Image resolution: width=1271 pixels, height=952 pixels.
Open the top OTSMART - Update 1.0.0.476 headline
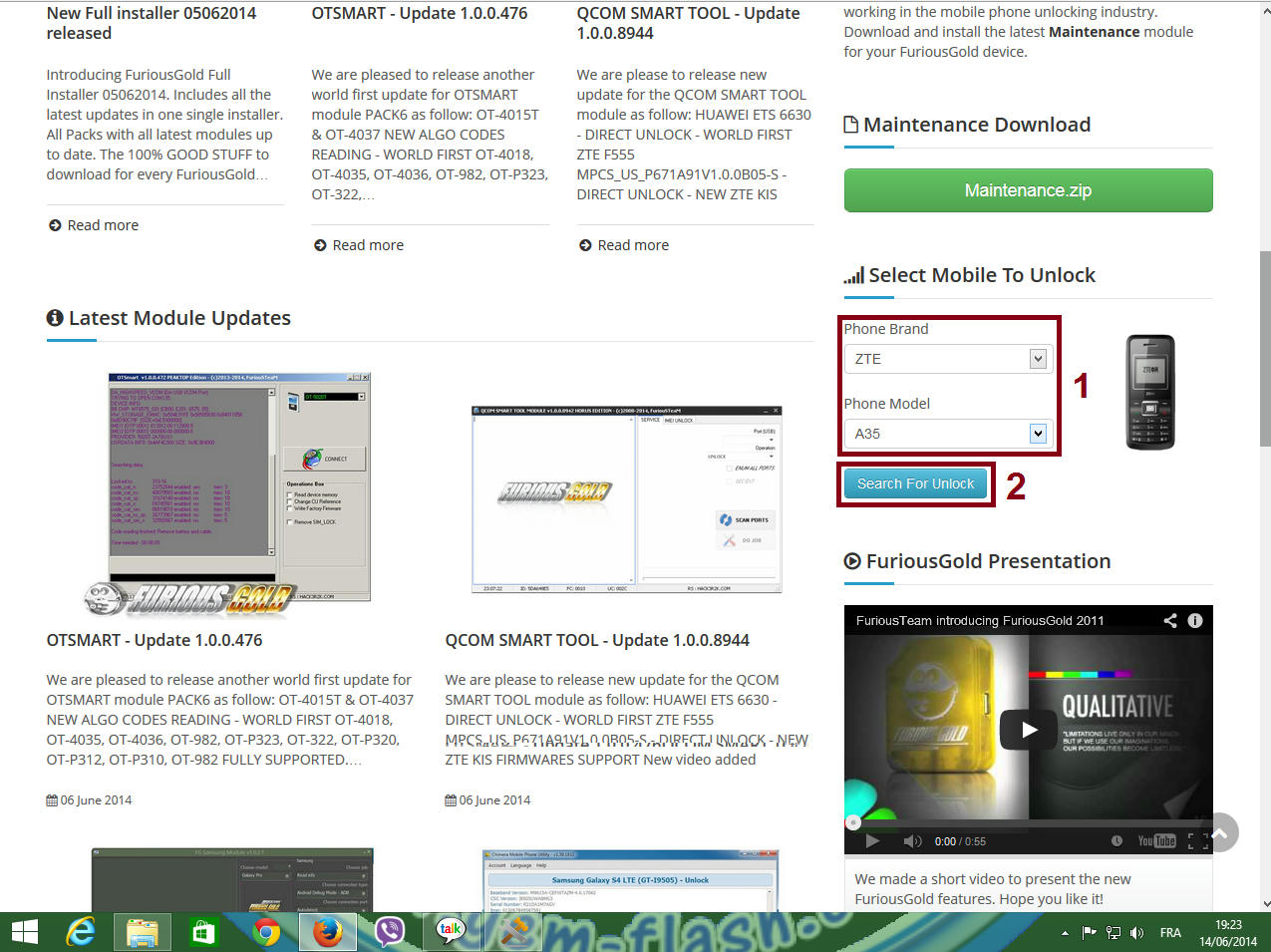click(420, 13)
